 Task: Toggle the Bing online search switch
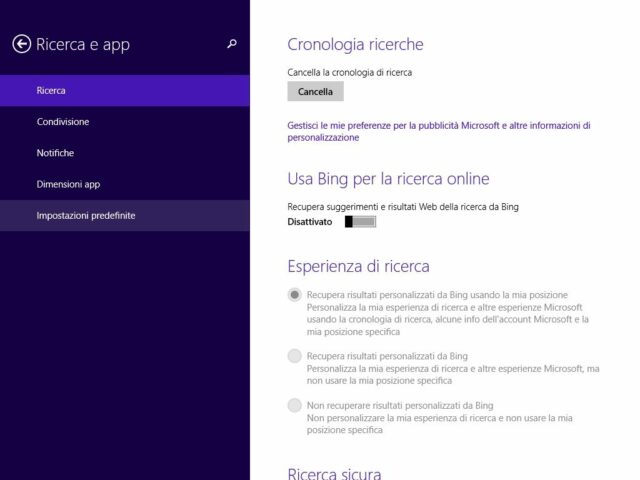pyautogui.click(x=360, y=221)
